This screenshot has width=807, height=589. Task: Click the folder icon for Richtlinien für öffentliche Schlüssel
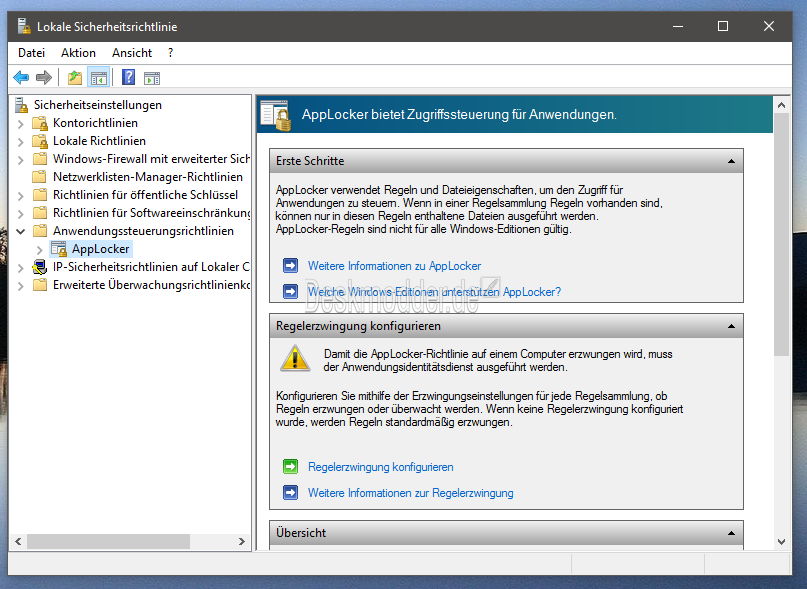(40, 195)
